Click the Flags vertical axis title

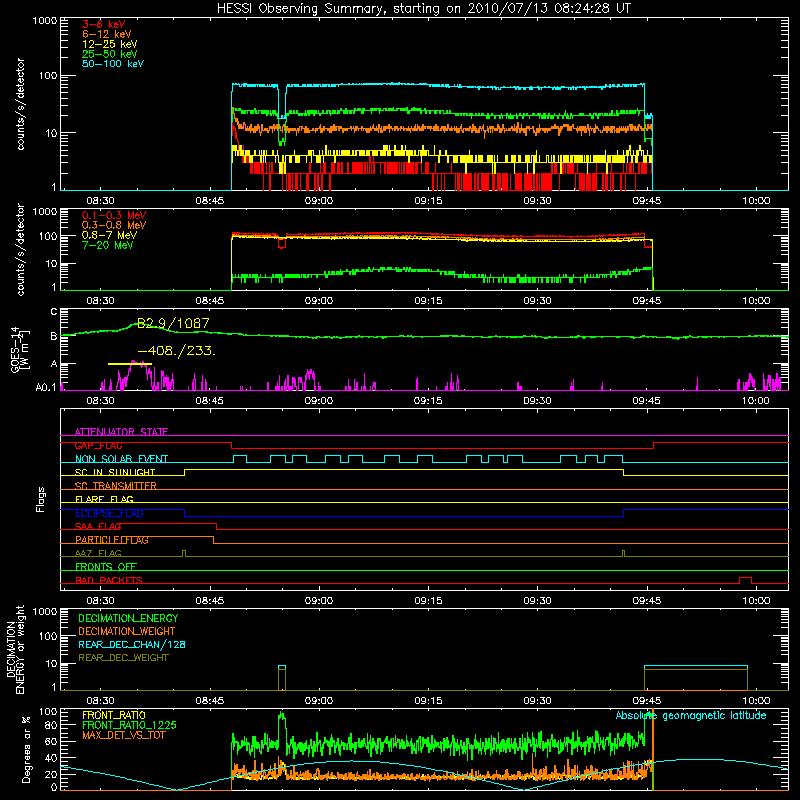(x=41, y=499)
